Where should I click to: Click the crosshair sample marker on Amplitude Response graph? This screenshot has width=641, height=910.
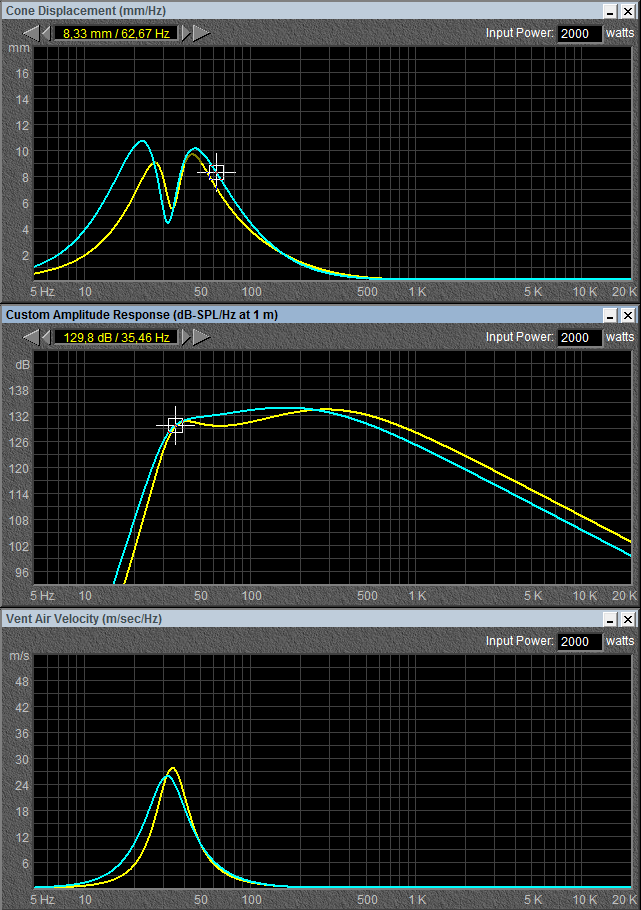(x=175, y=425)
